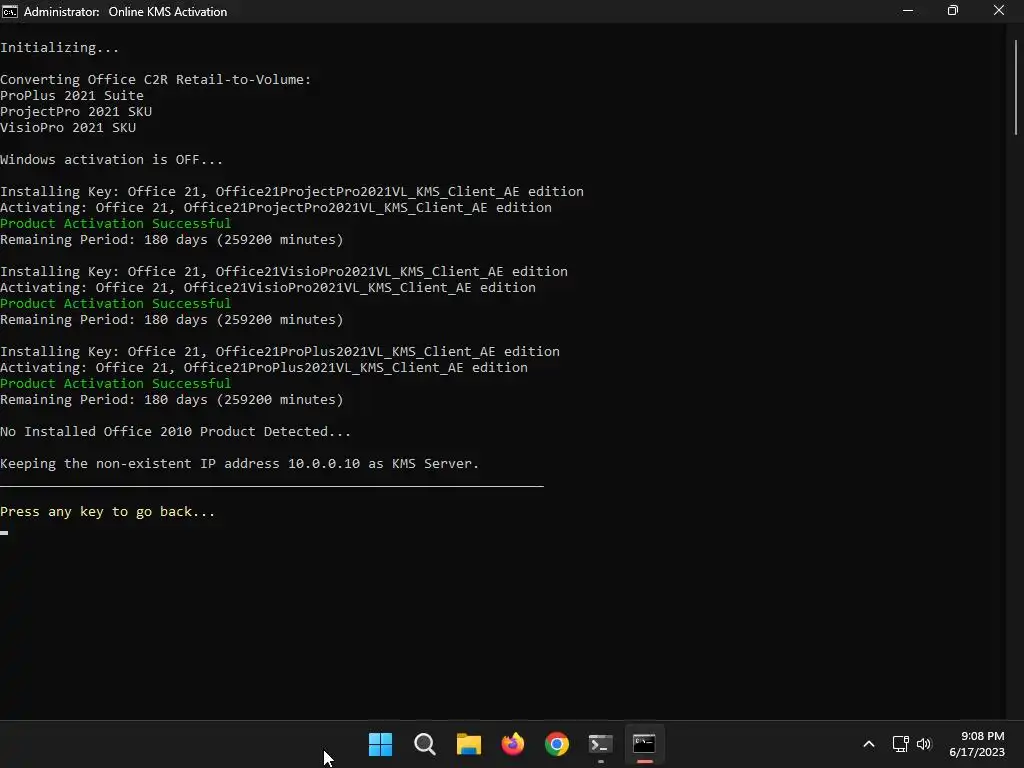The image size is (1024, 768).
Task: Click 'Activating' line for VisioPro2021VL
Action: [x=268, y=287]
